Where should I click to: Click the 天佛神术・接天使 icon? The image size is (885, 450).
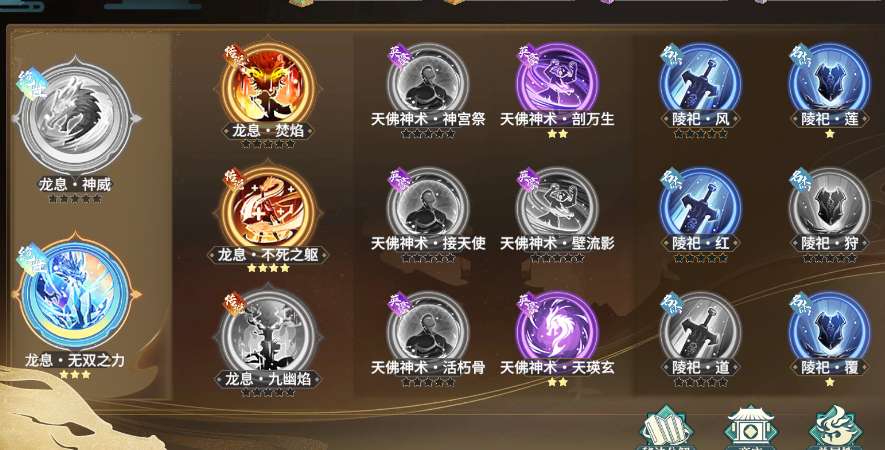point(428,208)
